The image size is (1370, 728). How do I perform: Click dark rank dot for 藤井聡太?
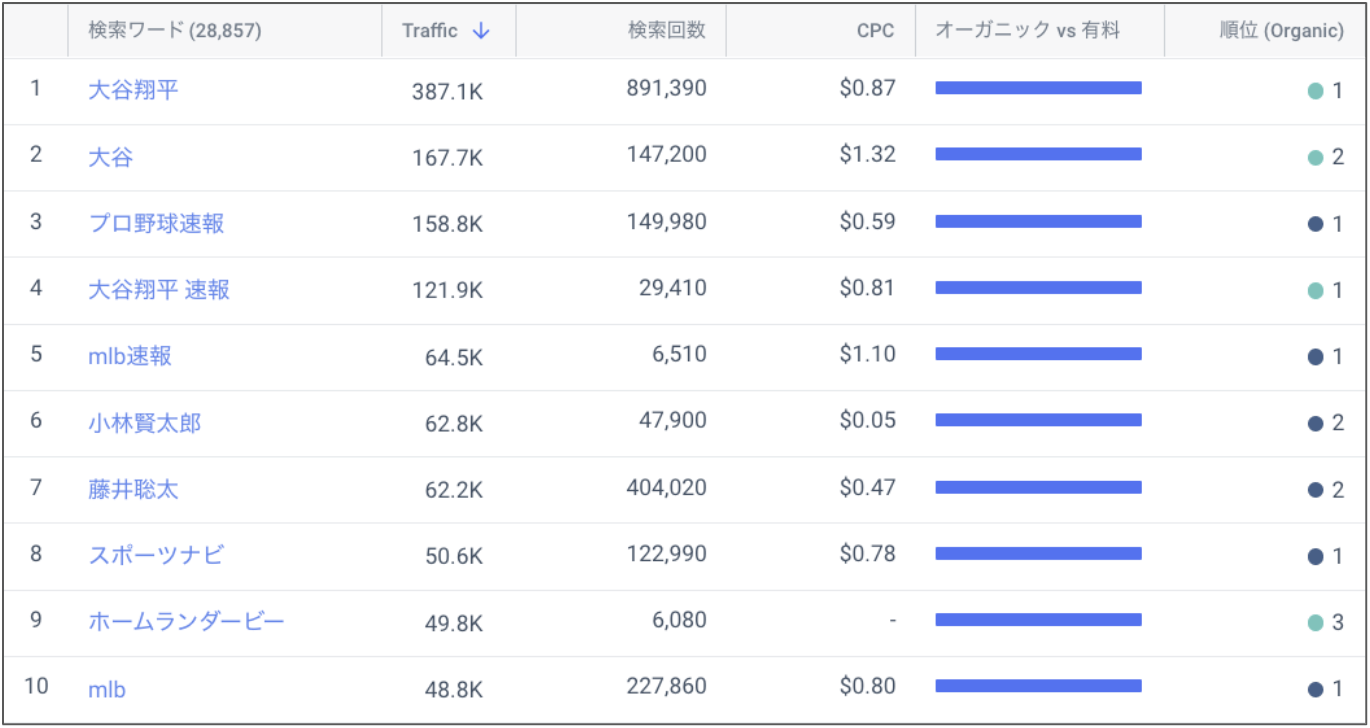pyautogui.click(x=1316, y=490)
